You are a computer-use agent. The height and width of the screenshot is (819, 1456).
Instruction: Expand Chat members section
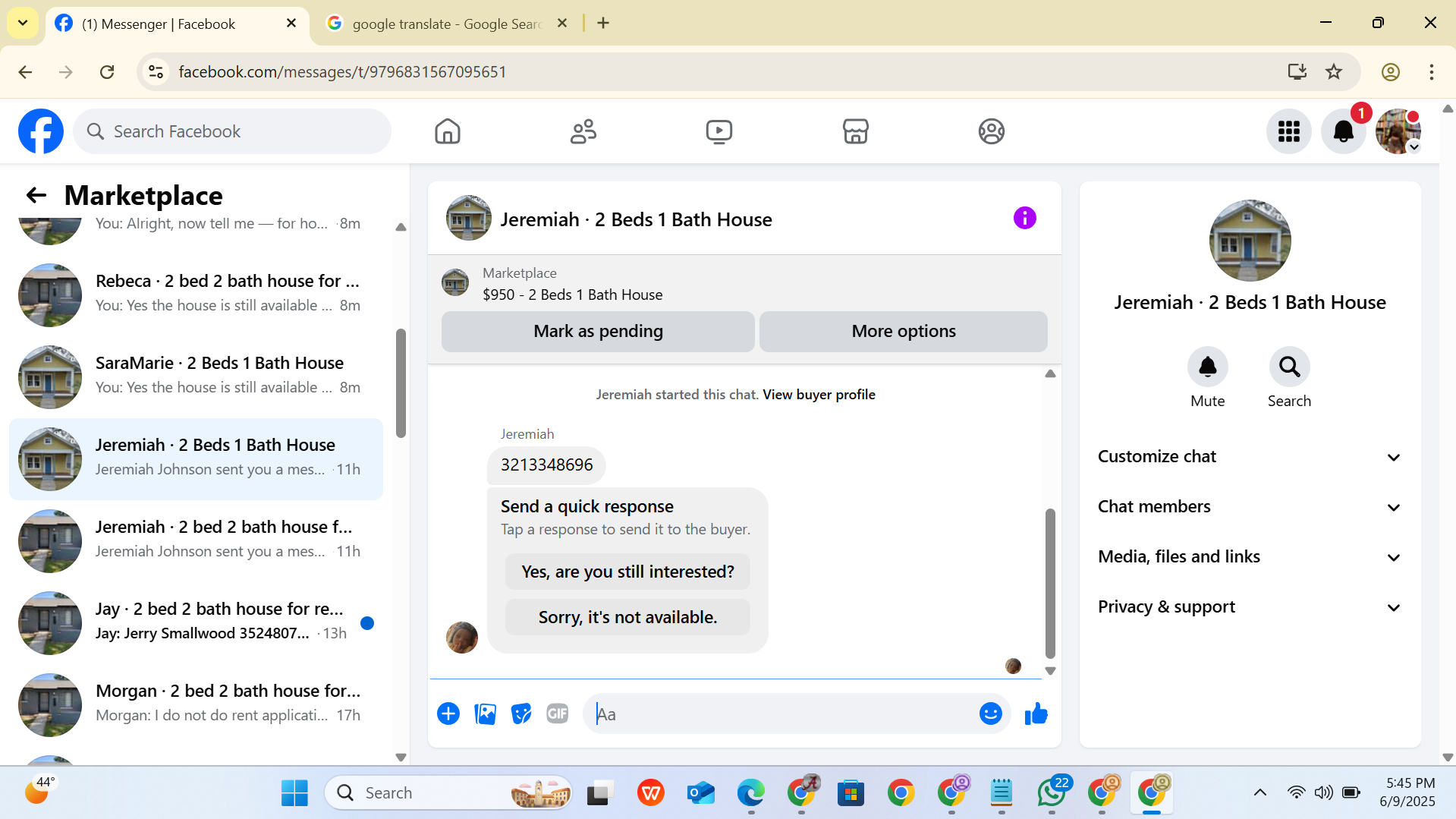tap(1250, 507)
